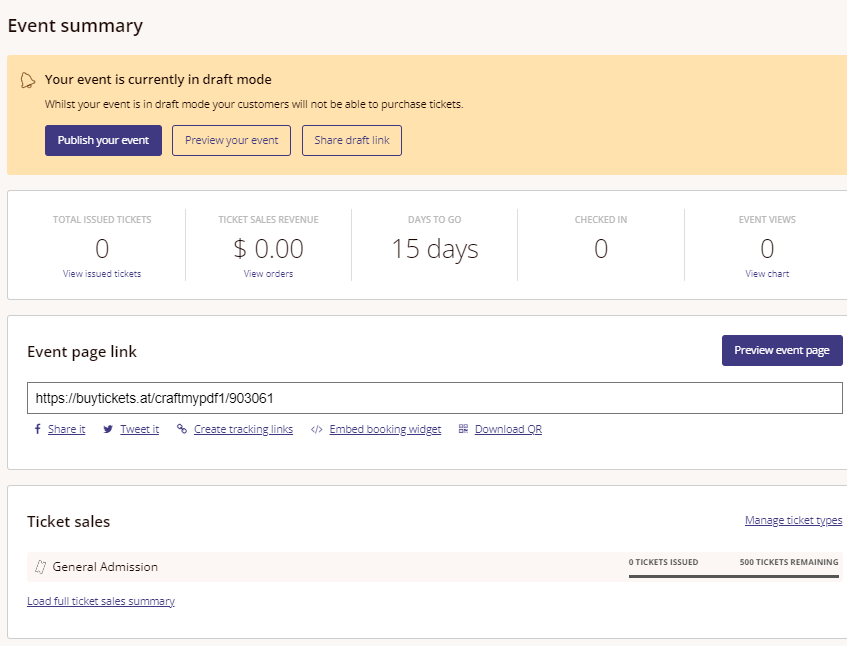Click the QR code icon

click(463, 429)
